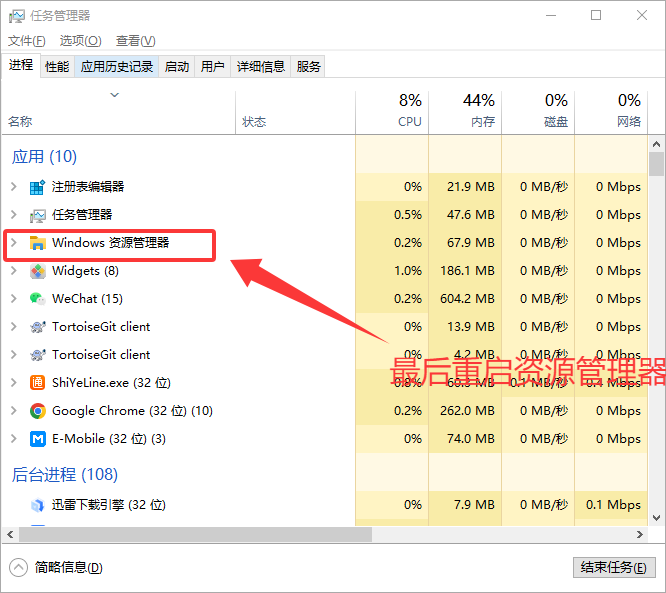Click the TortoiseGit client icon using 13.9 MB

tap(37, 327)
